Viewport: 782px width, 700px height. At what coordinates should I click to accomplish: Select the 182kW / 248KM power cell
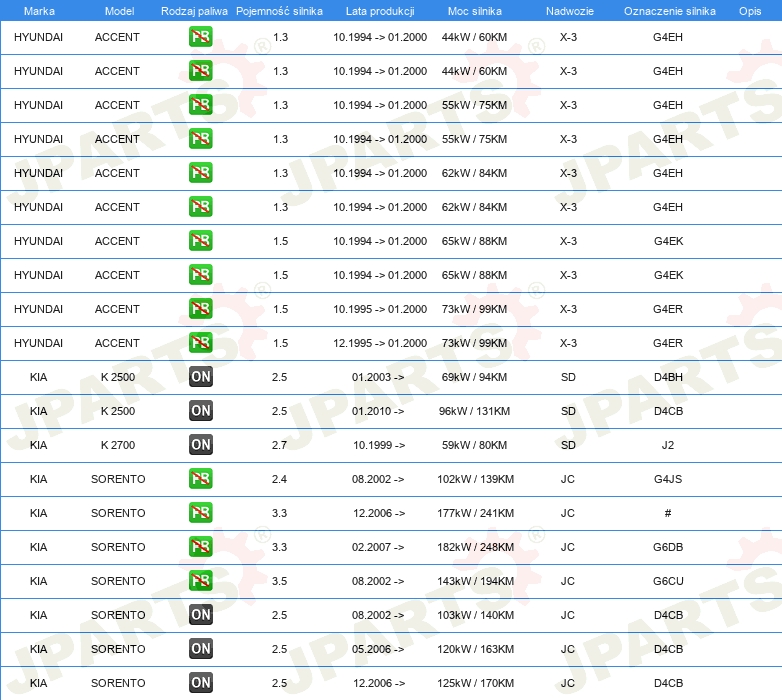click(475, 547)
